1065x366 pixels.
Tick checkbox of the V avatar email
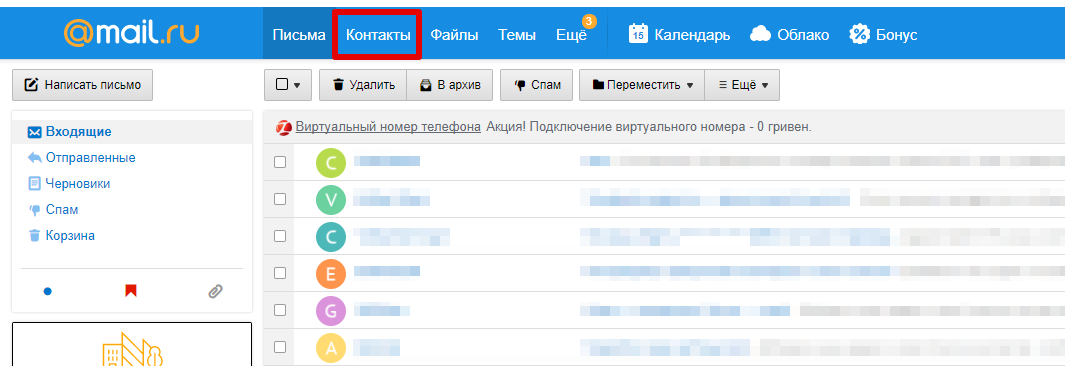[280, 199]
